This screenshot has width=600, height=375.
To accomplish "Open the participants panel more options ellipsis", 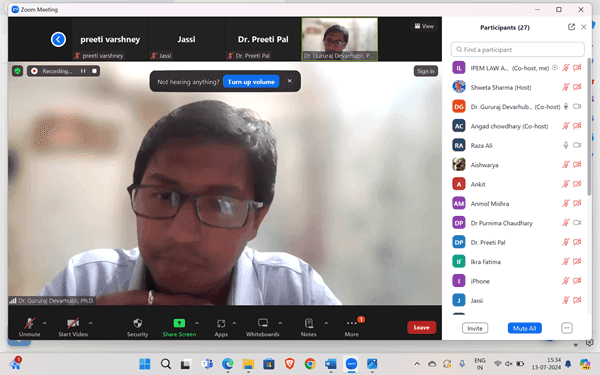I will [x=567, y=328].
